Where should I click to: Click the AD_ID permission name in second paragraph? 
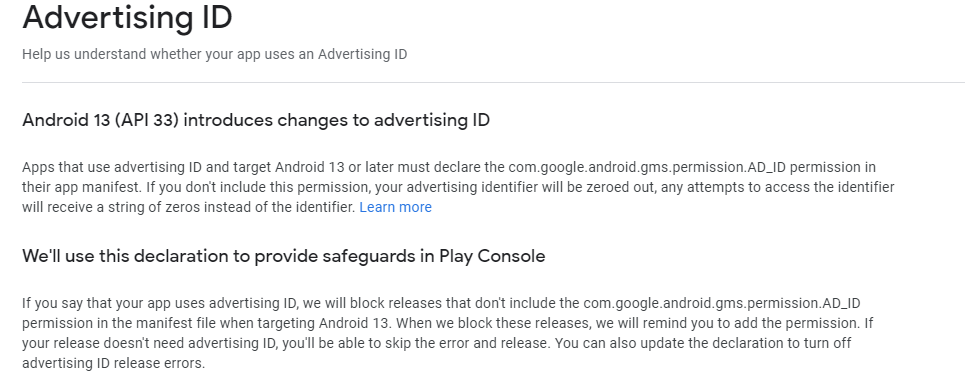click(722, 303)
